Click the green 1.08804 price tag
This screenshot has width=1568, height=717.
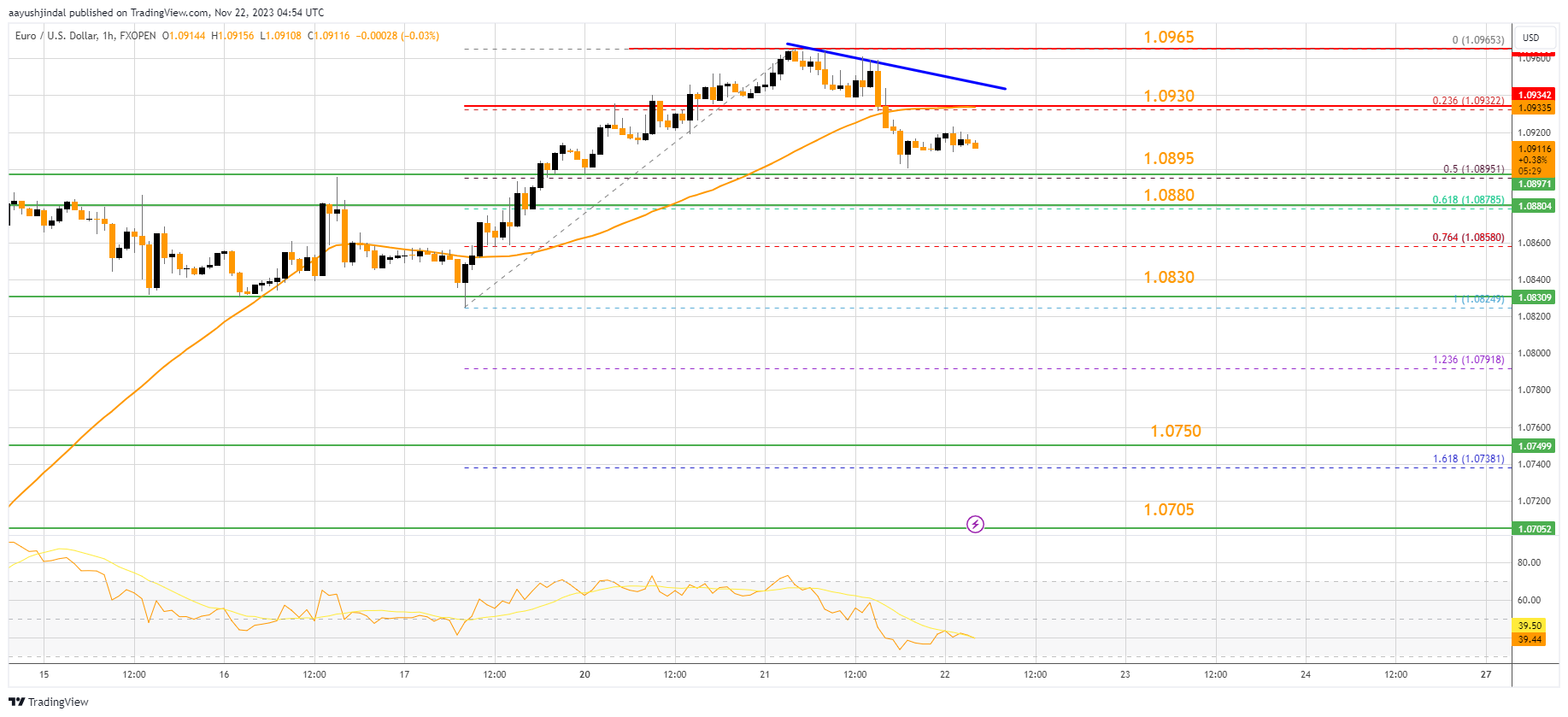(1534, 206)
